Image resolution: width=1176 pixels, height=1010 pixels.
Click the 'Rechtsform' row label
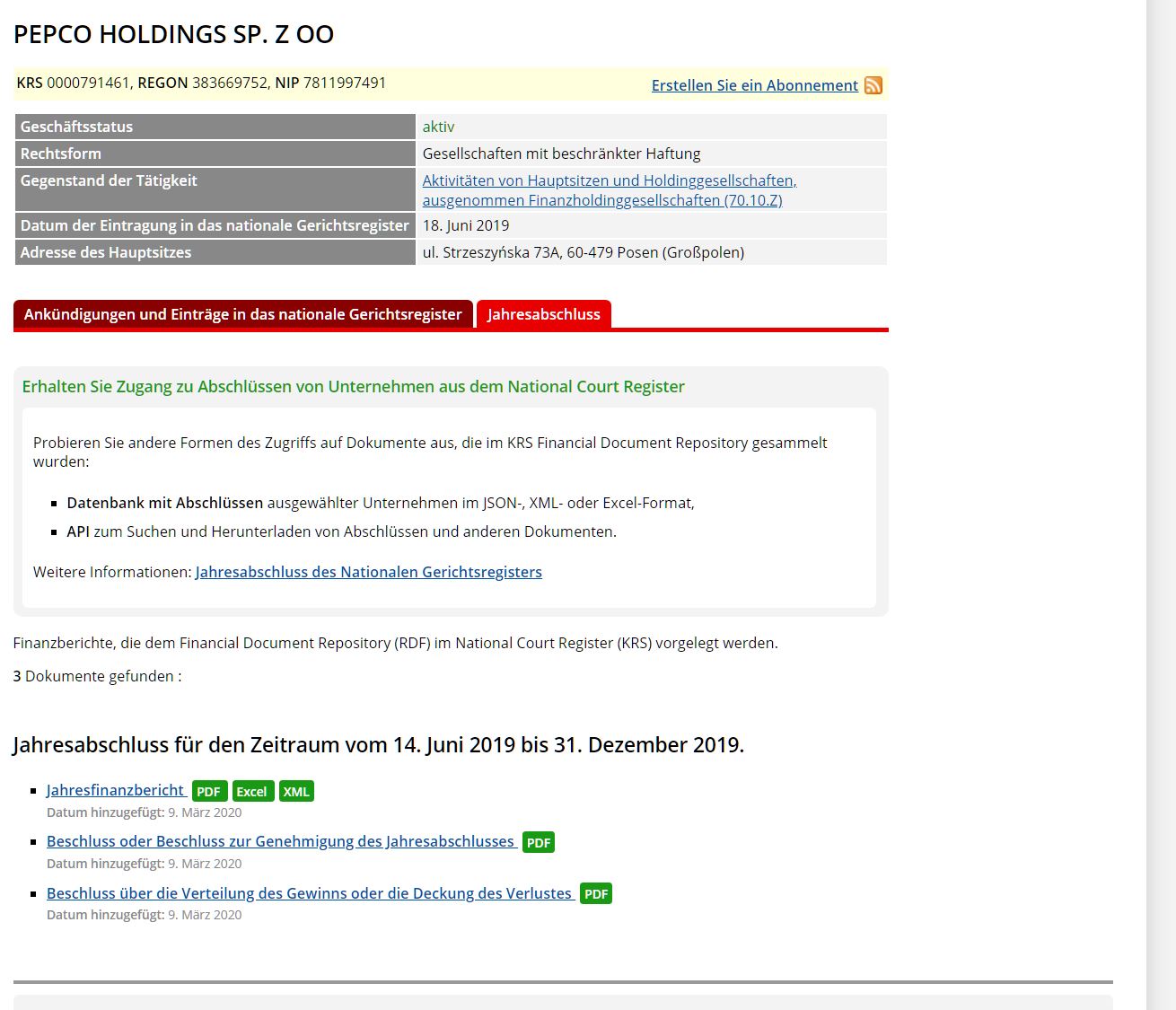click(61, 154)
